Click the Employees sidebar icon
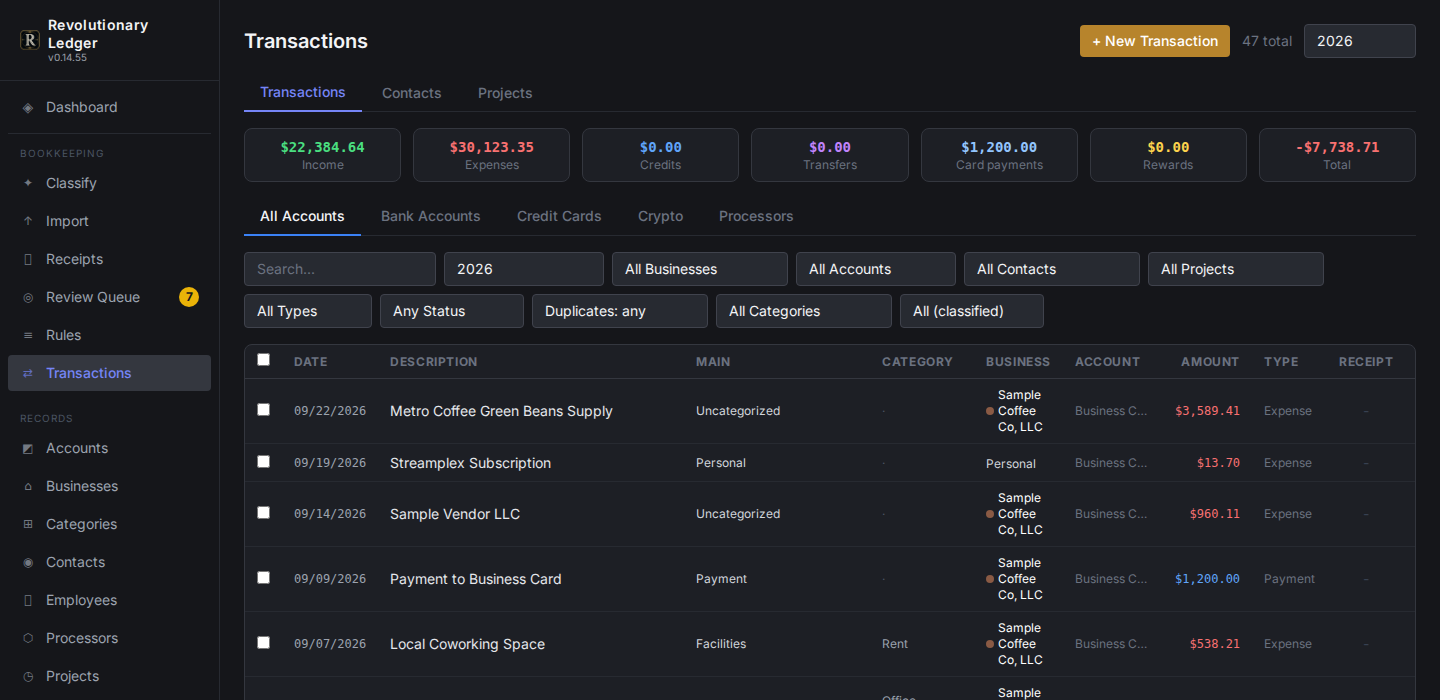Image resolution: width=1440 pixels, height=700 pixels. pyautogui.click(x=28, y=600)
